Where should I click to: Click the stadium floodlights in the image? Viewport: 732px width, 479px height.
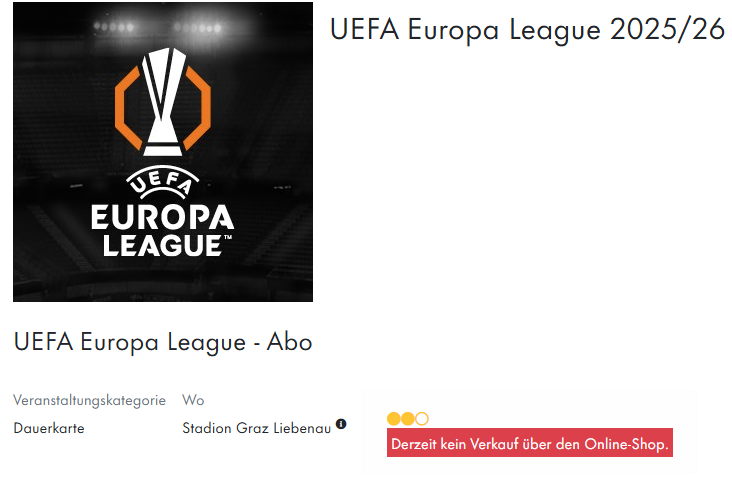pos(159,27)
